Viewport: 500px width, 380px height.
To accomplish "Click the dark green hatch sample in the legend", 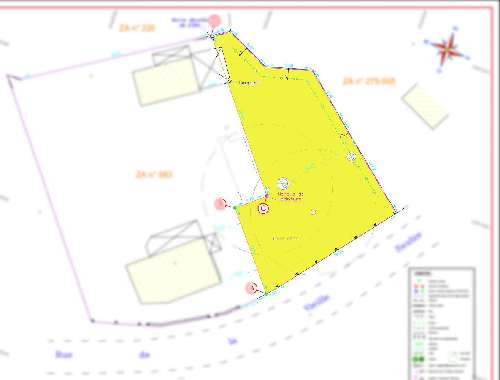I will pos(419,359).
